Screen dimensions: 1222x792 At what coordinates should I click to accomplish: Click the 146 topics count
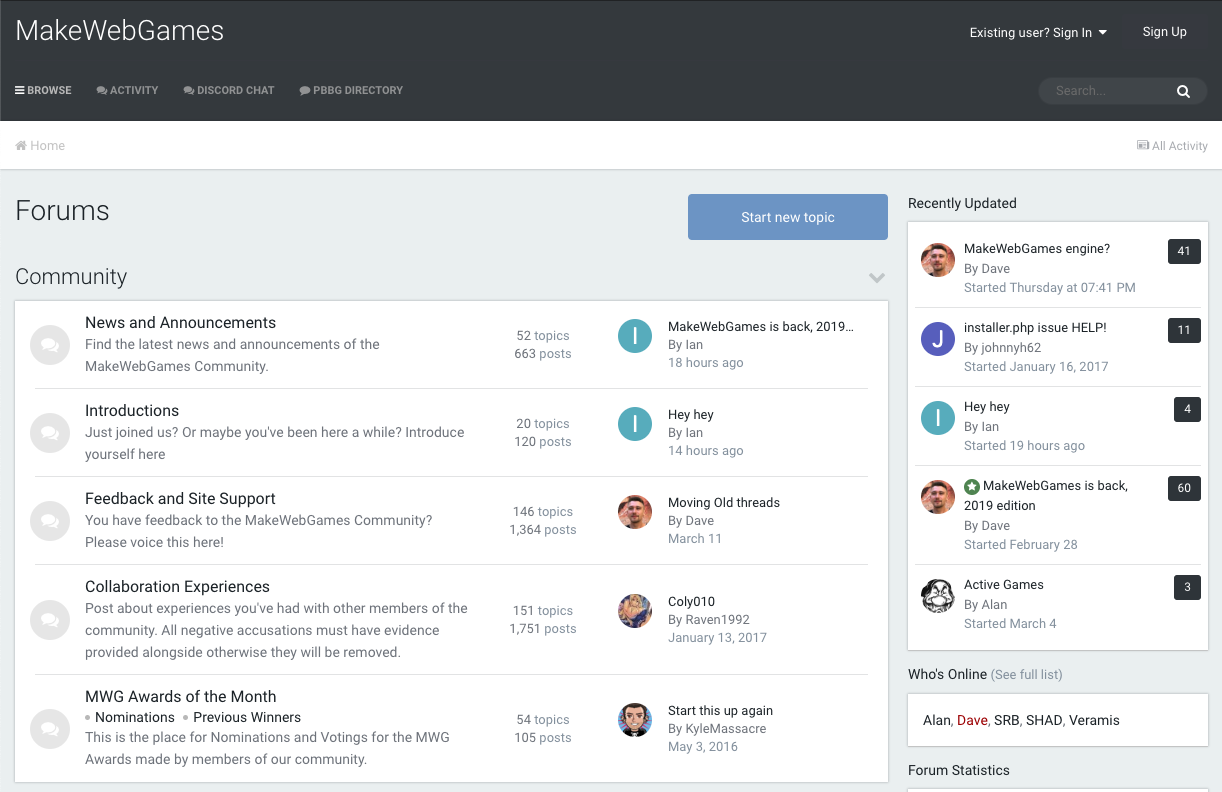coord(543,512)
